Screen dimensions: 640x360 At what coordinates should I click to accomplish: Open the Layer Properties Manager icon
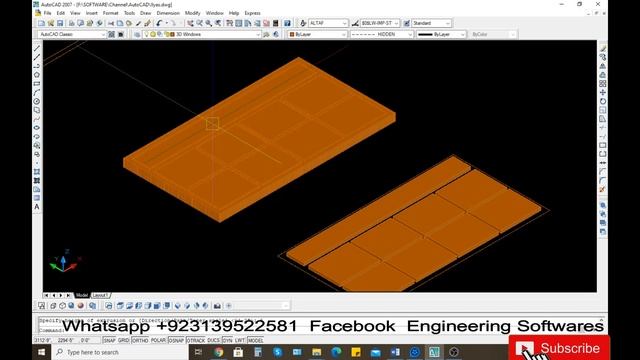coord(137,34)
